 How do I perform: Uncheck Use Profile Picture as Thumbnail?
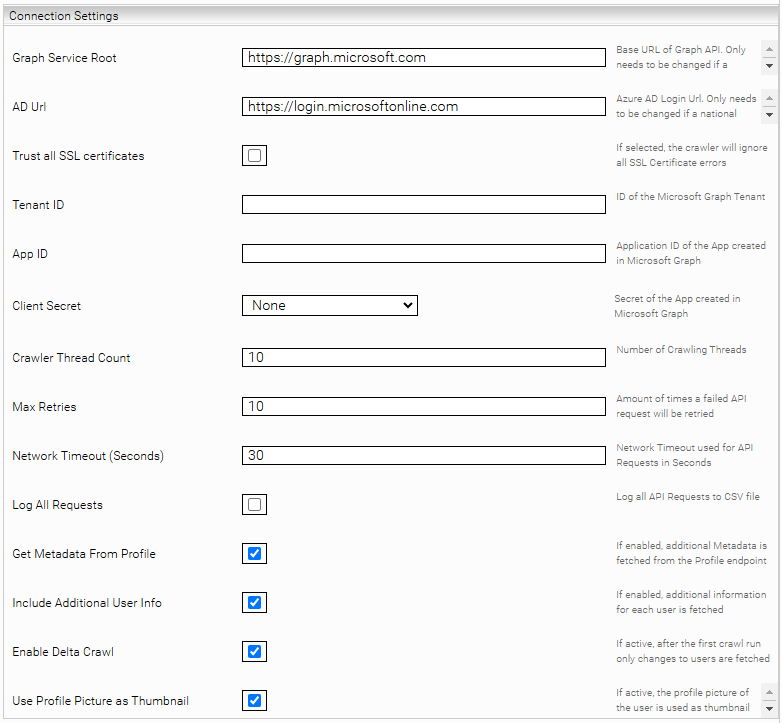coord(254,701)
